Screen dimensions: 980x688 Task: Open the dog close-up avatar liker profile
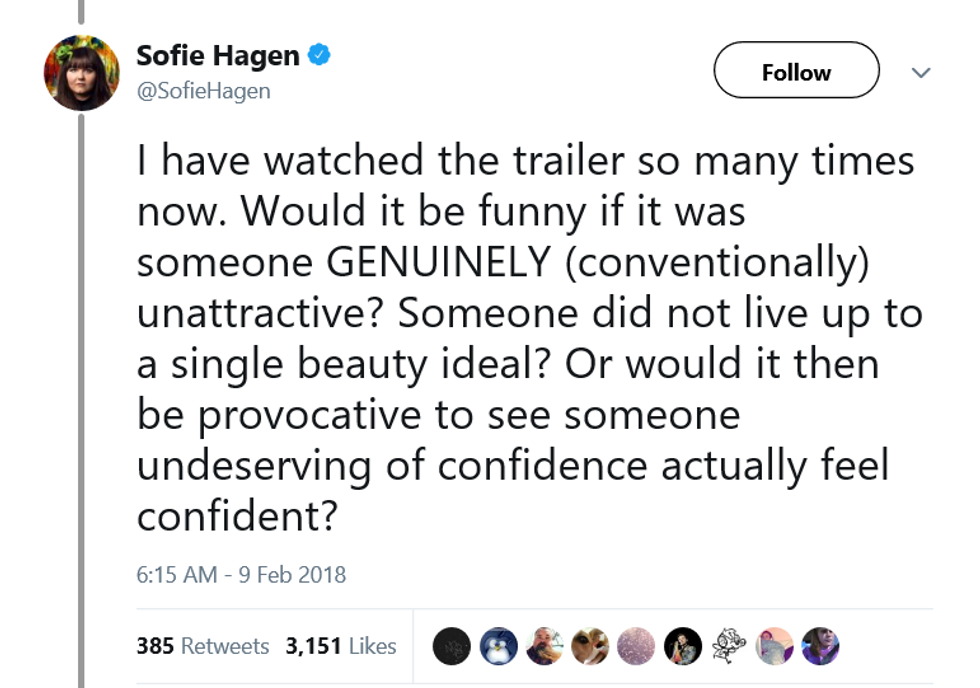tap(590, 646)
